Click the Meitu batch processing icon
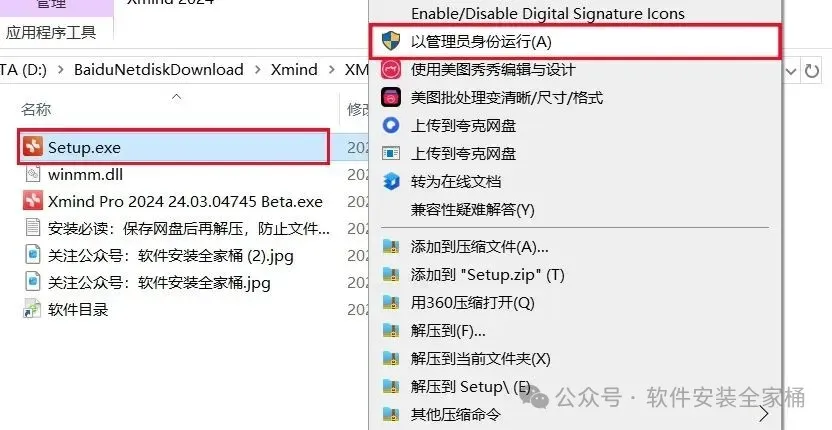 [391, 97]
